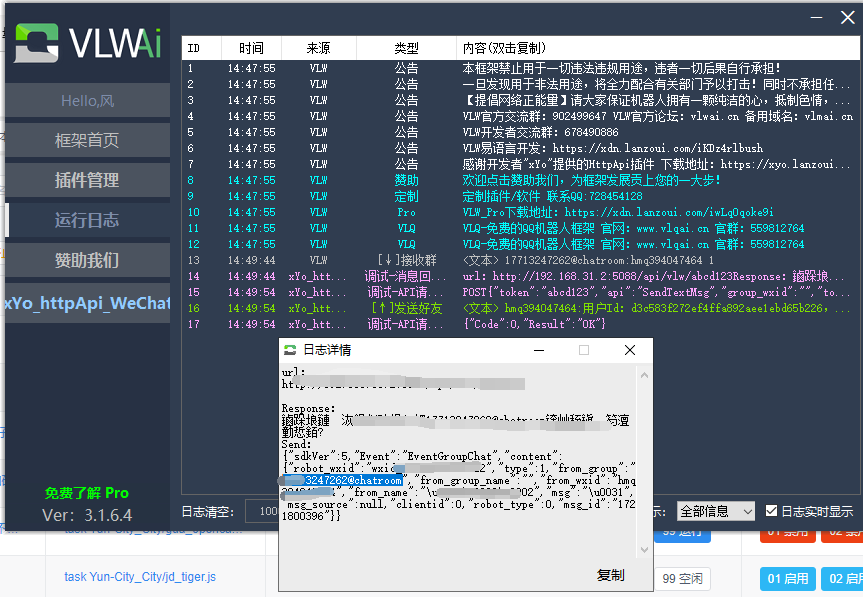Select log row 1 about 违法违规用途
This screenshot has width=863, height=597.
point(520,68)
